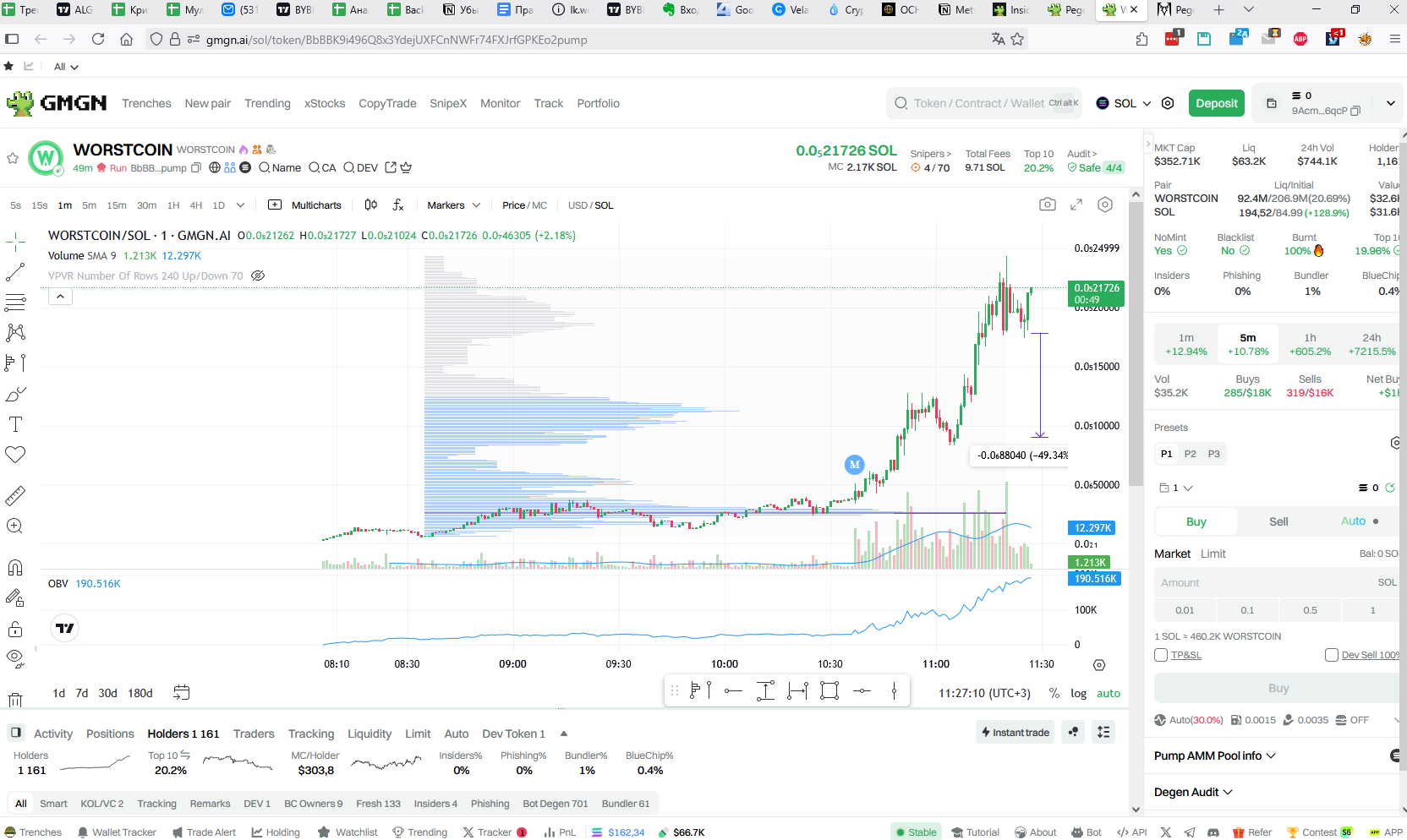Screen dimensions: 1407x840
Task: Change candle chart type icon
Action: tap(370, 205)
